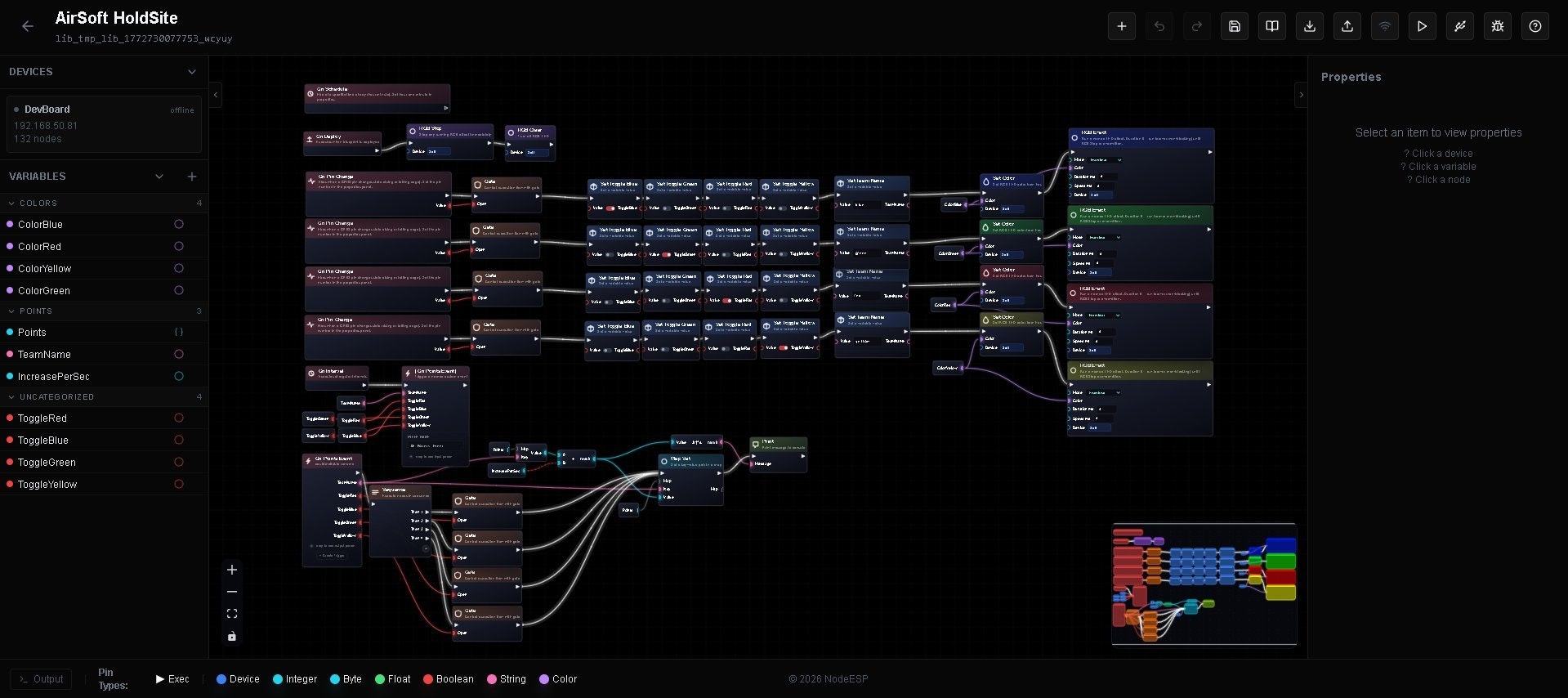The width and height of the screenshot is (1568, 698).
Task: Zoom out the canvas with the minus control
Action: point(232,592)
